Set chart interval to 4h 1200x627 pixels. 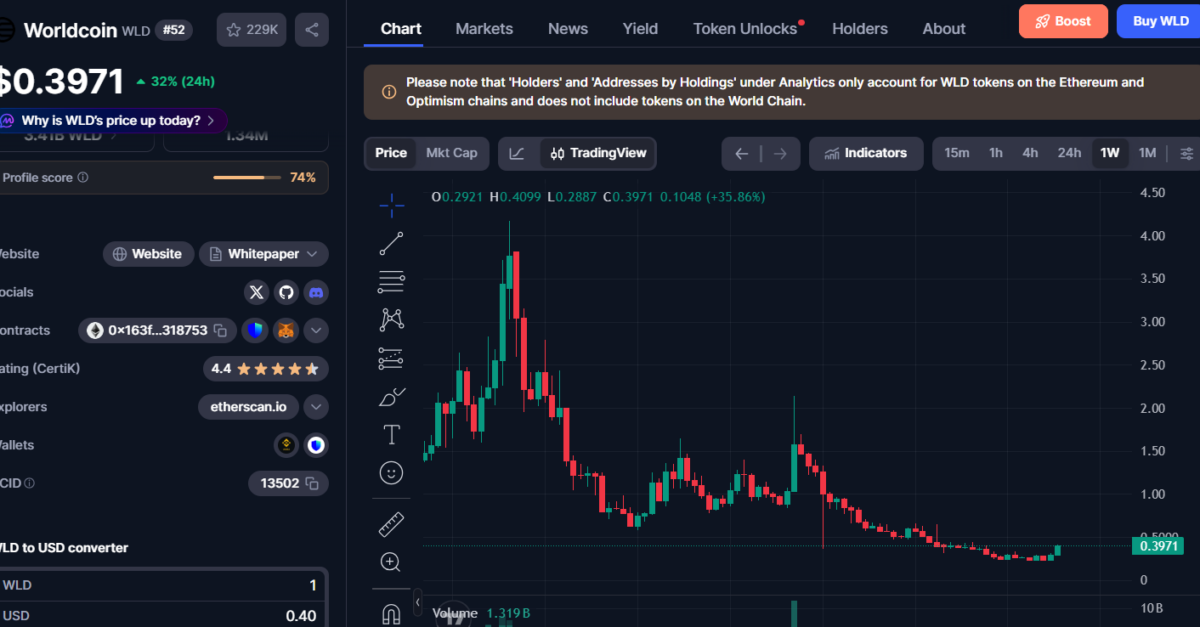click(1030, 153)
